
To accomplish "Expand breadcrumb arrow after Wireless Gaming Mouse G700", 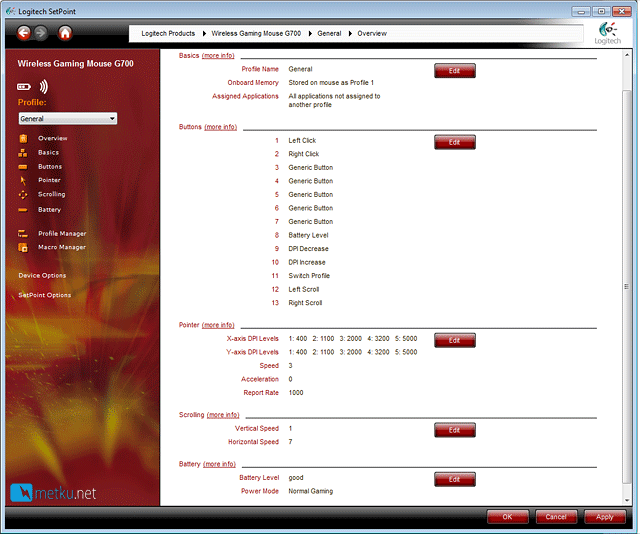I will pyautogui.click(x=310, y=33).
